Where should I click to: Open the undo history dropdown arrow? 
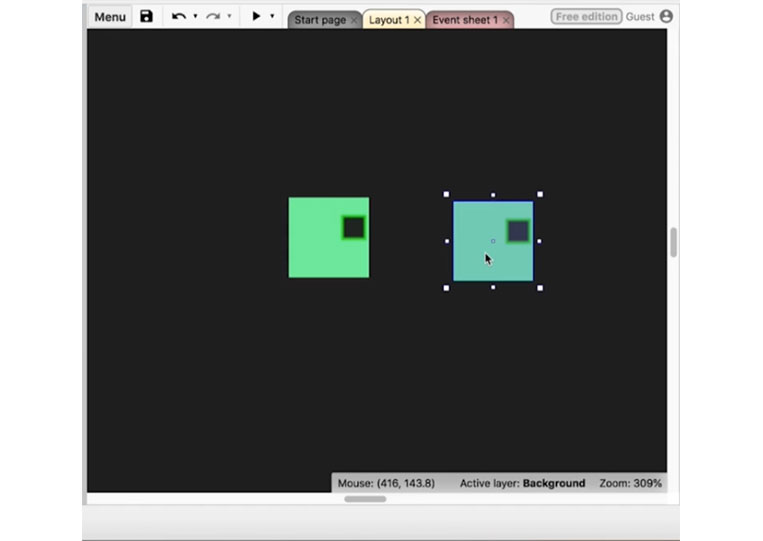tap(195, 16)
